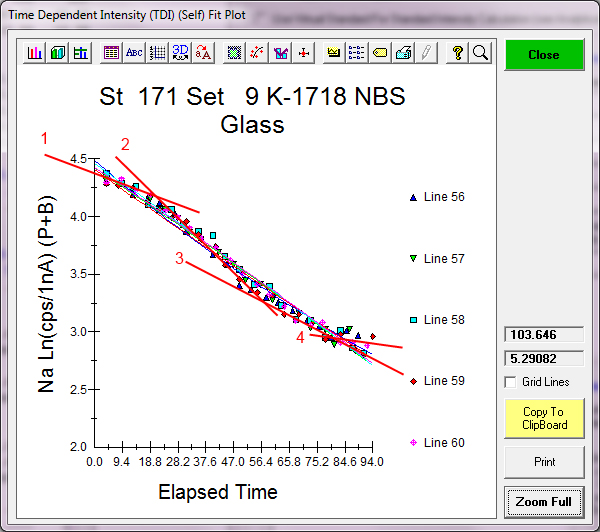Click the Print button
This screenshot has height=532, width=600.
click(x=543, y=462)
